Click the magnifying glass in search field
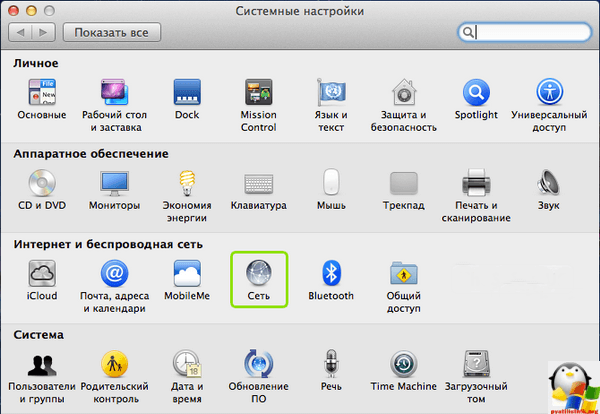 467,33
